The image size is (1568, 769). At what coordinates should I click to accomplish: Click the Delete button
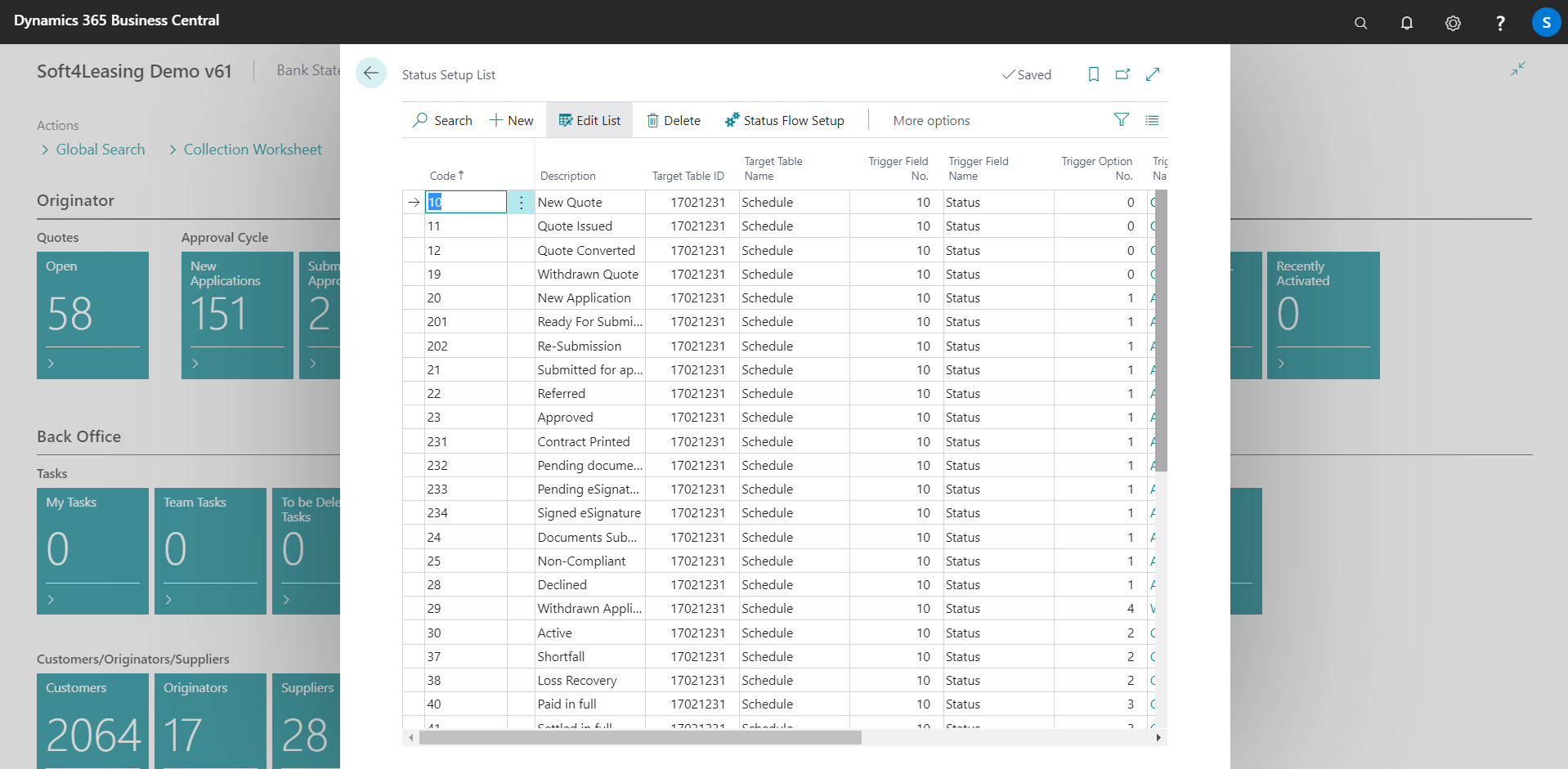point(674,120)
